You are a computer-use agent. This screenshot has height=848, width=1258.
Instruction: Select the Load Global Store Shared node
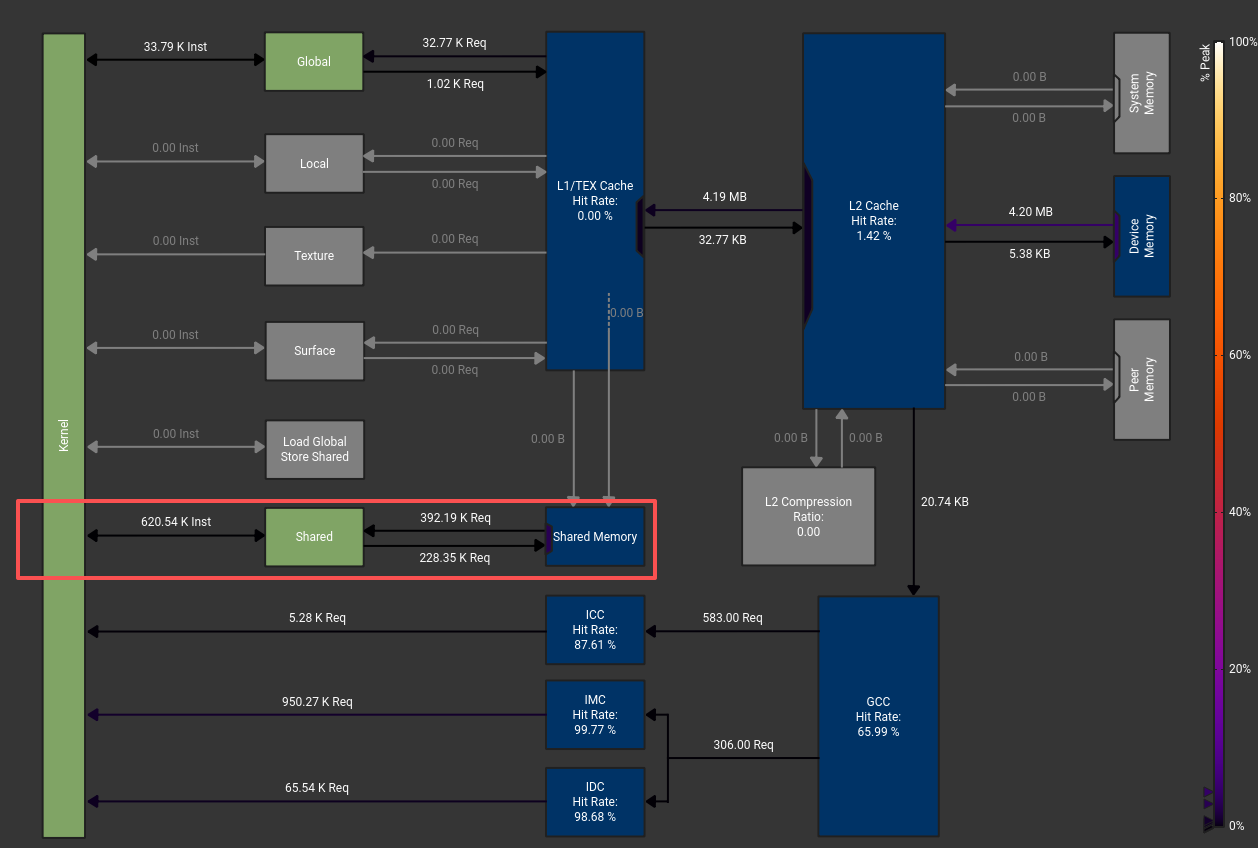314,449
